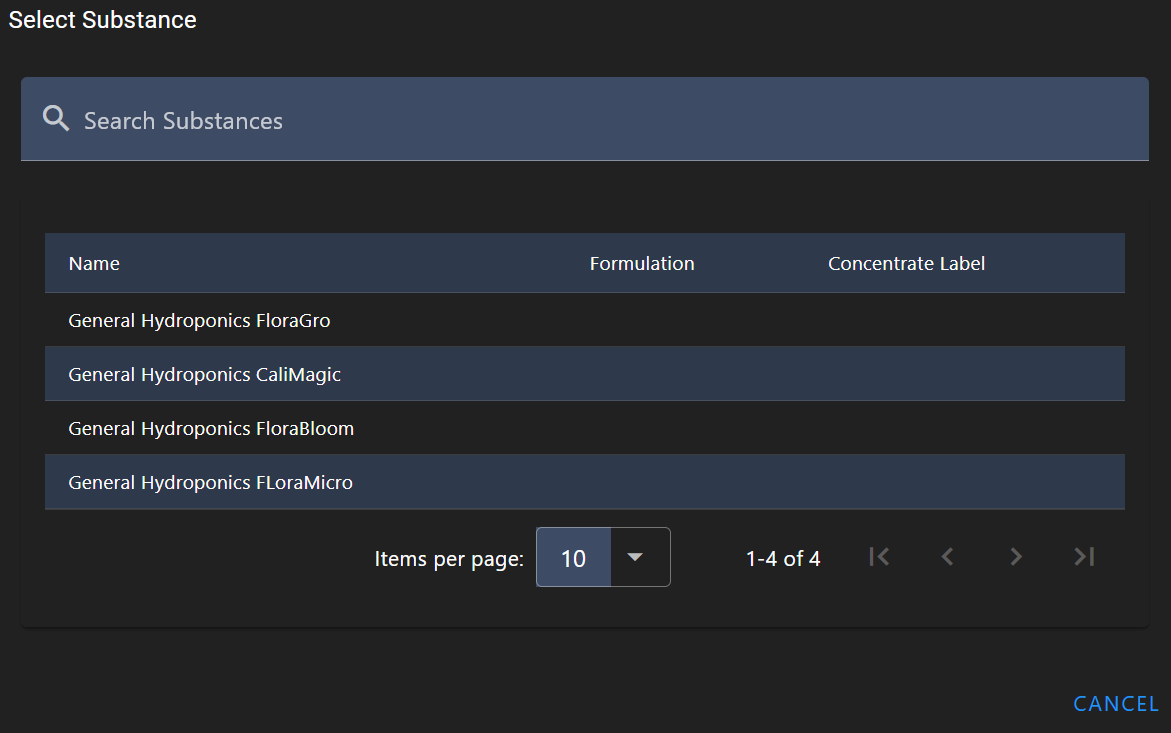Jump to last page of substances
This screenshot has height=733, width=1171.
click(1084, 557)
